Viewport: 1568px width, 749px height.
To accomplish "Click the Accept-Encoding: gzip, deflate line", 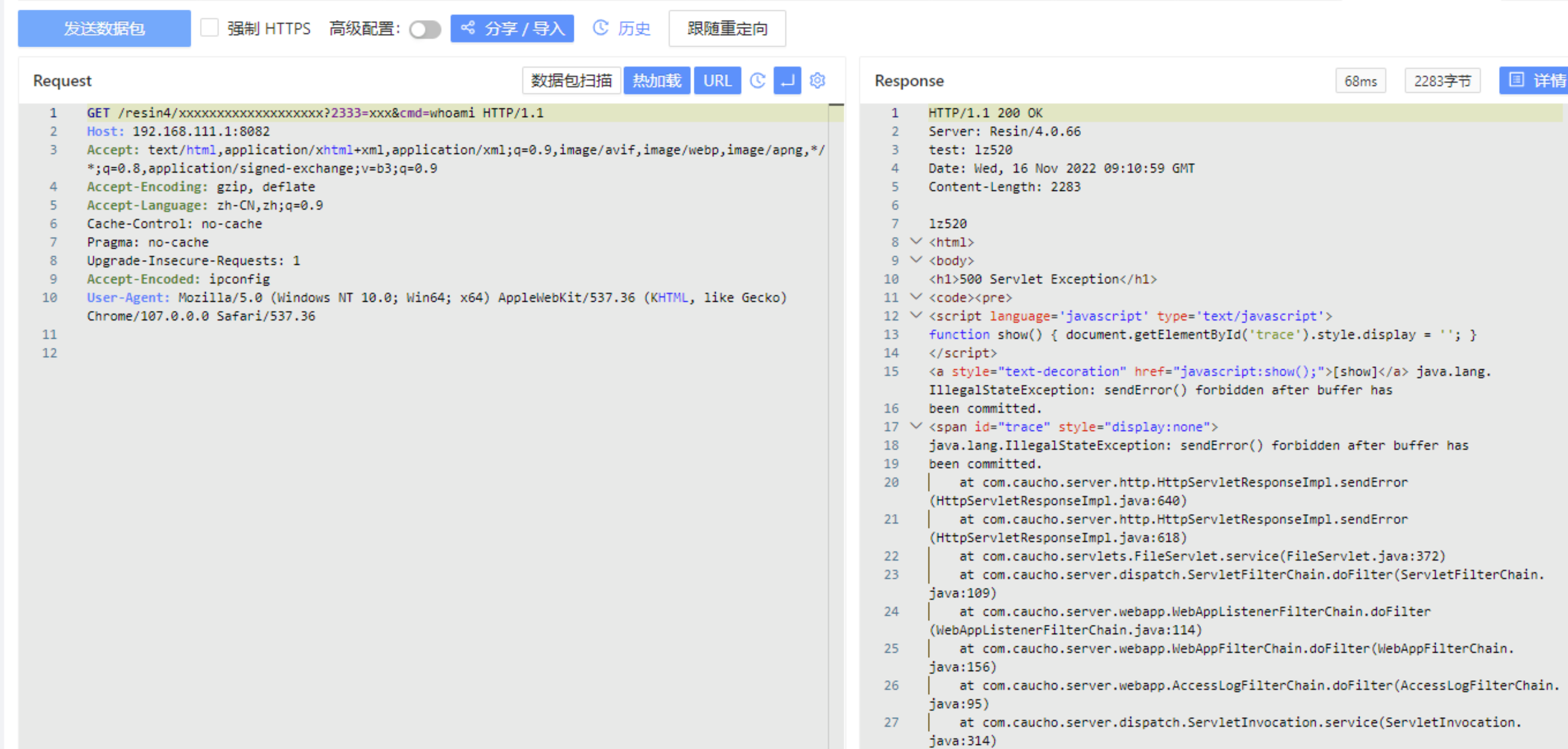I will tap(201, 187).
